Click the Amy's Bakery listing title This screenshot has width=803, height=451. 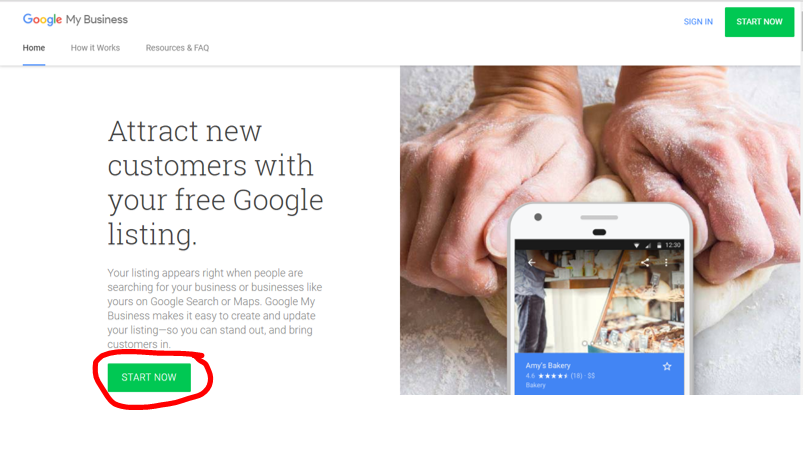coord(547,366)
